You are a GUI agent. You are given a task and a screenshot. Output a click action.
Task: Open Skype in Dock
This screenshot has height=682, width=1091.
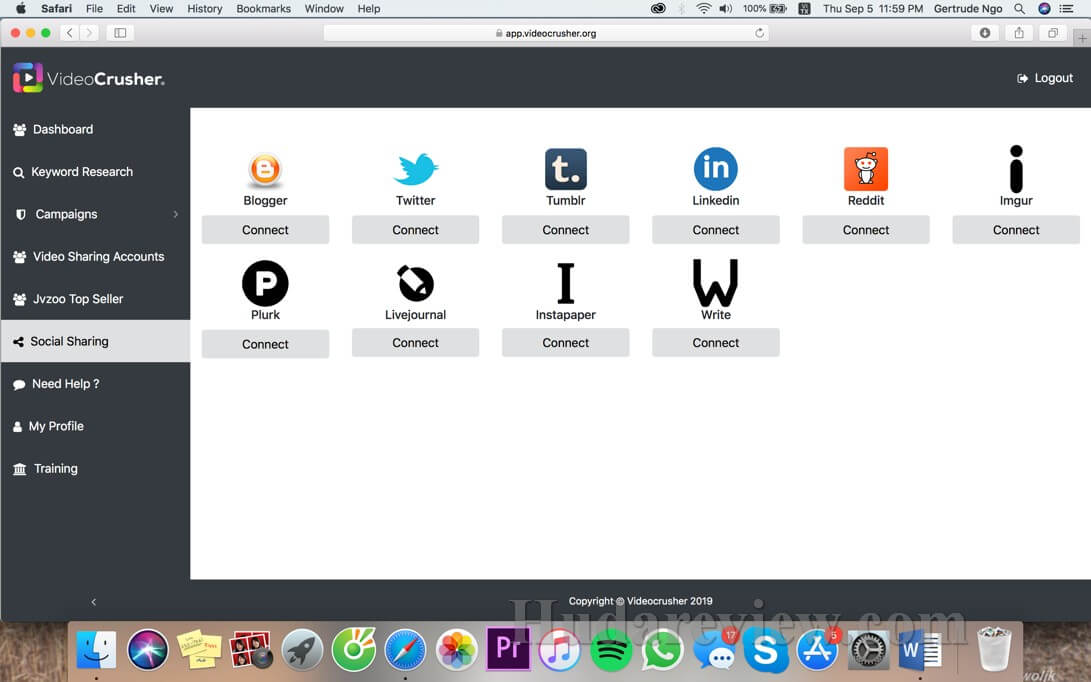(x=765, y=650)
